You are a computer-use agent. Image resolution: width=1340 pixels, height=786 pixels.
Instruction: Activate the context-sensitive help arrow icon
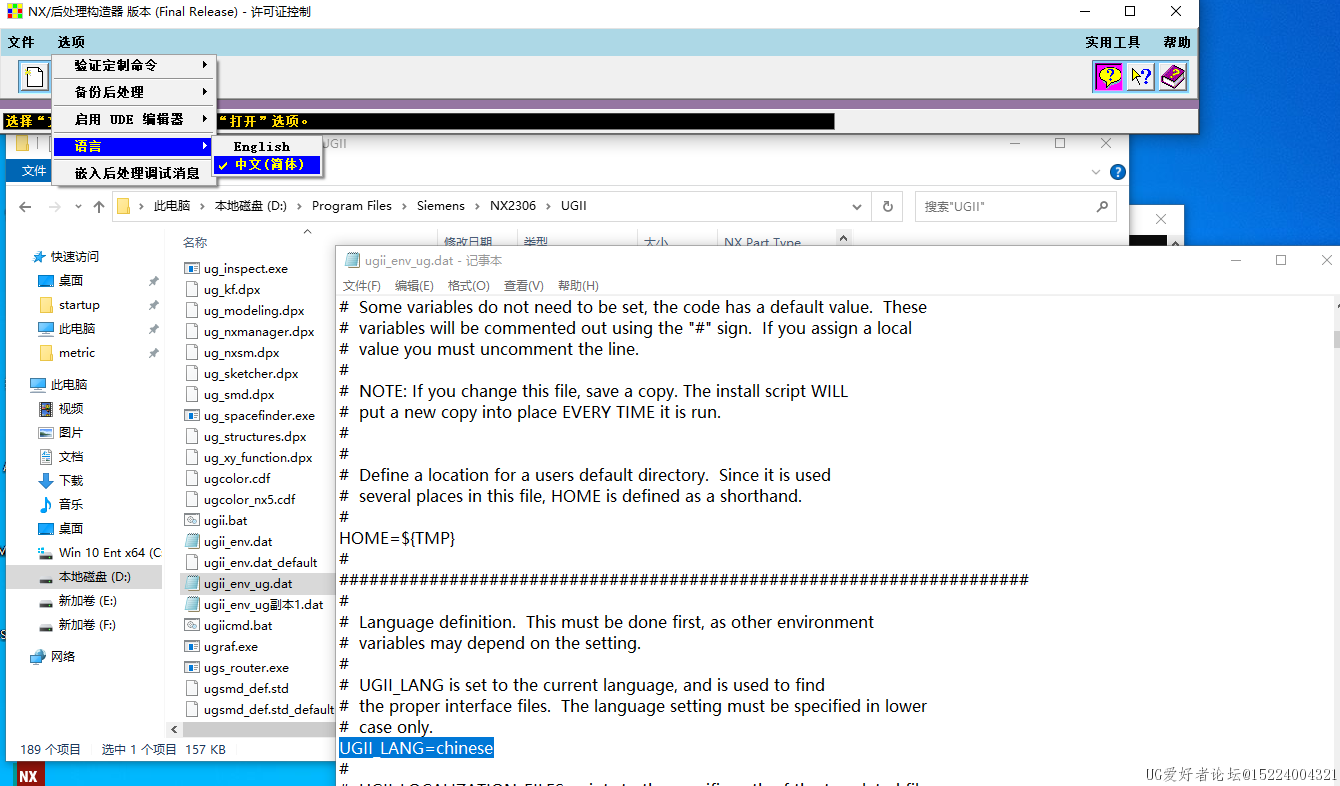[1140, 76]
